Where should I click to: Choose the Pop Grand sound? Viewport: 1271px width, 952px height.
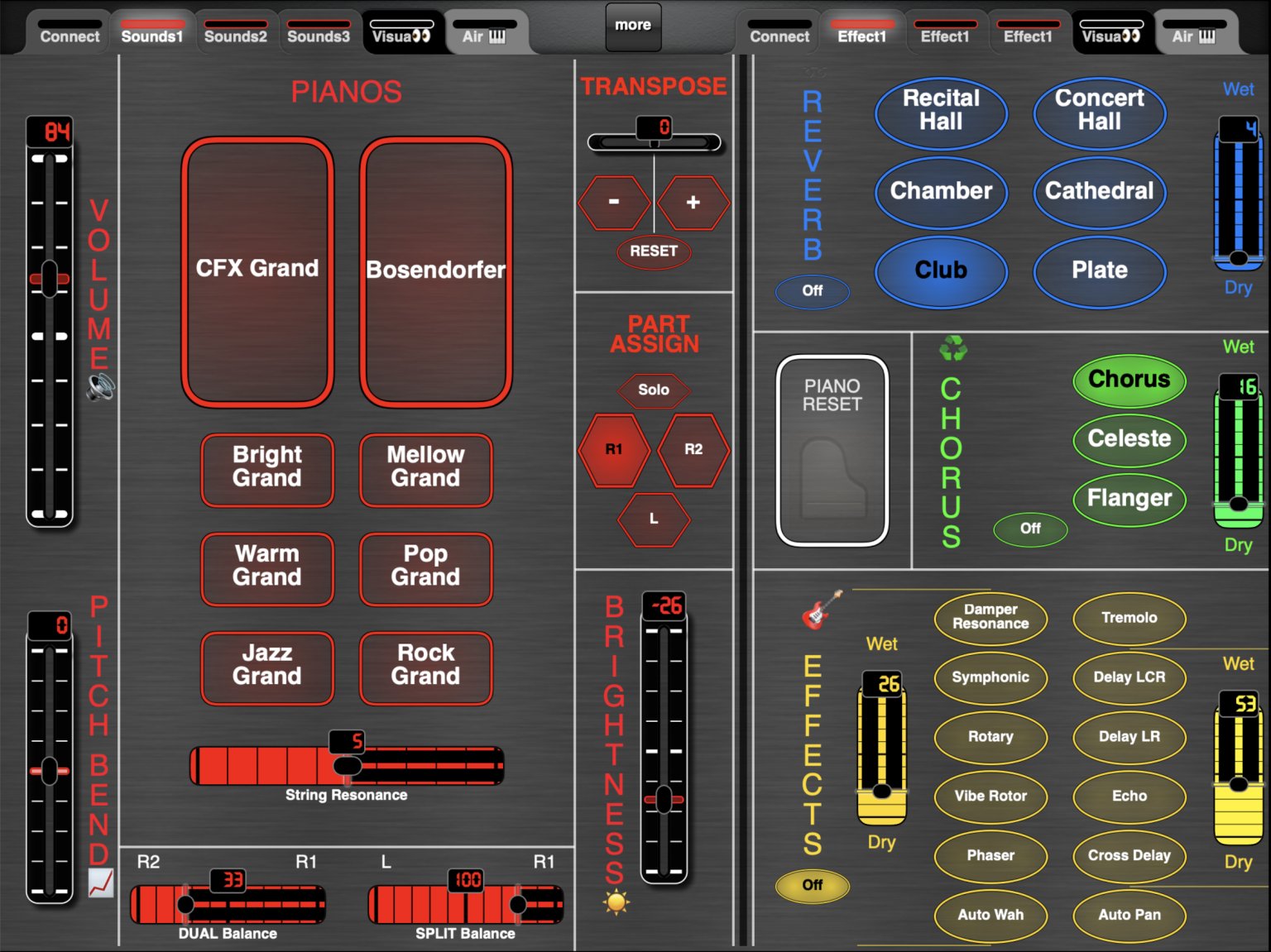pos(426,568)
